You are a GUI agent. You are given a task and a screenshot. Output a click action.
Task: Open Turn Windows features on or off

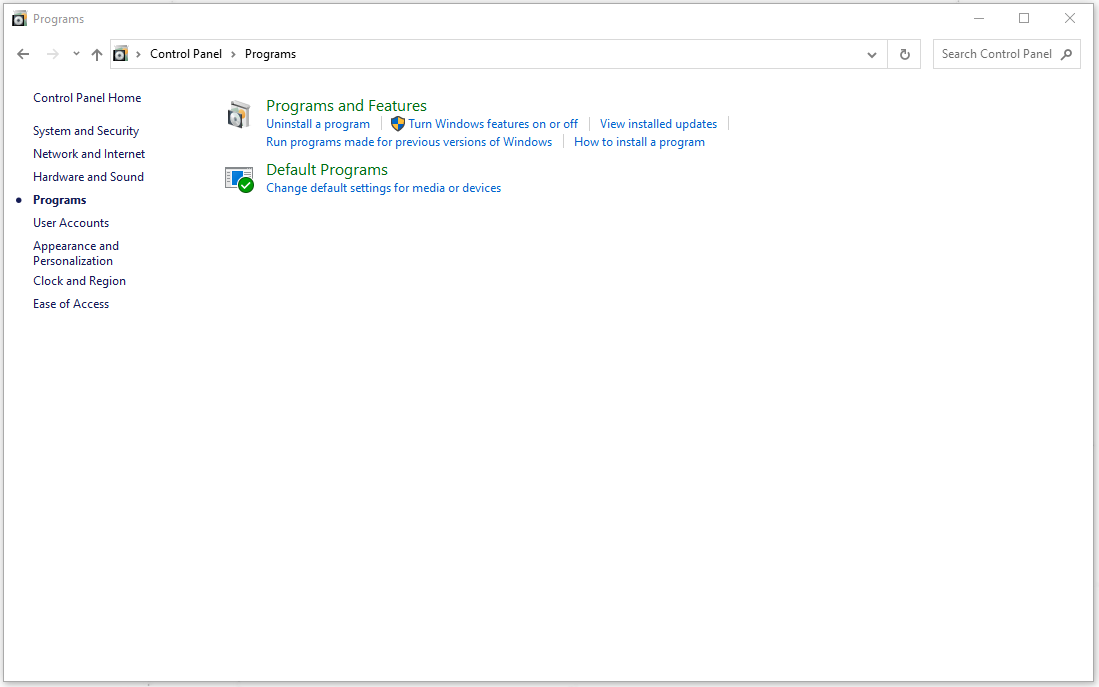pos(493,123)
